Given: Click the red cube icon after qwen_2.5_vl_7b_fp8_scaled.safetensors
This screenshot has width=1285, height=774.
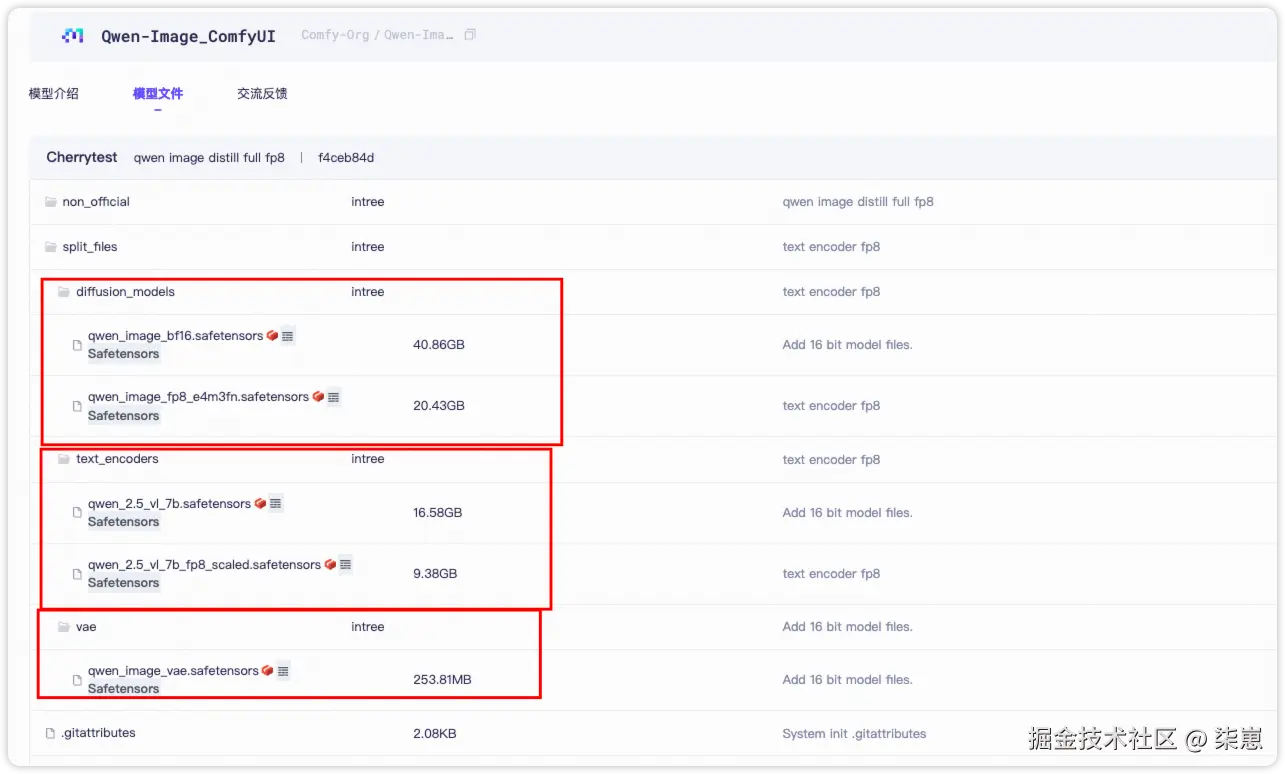Looking at the screenshot, I should 330,565.
